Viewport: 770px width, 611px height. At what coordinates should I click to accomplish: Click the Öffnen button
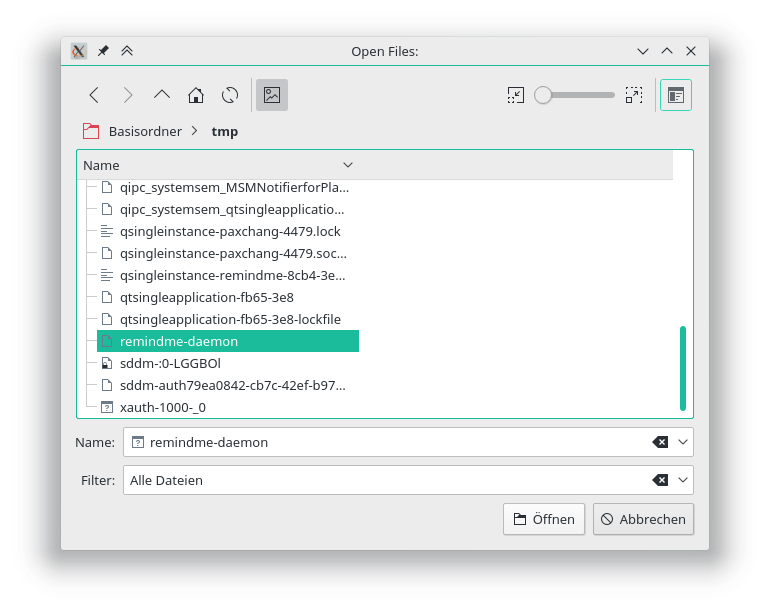pyautogui.click(x=544, y=519)
